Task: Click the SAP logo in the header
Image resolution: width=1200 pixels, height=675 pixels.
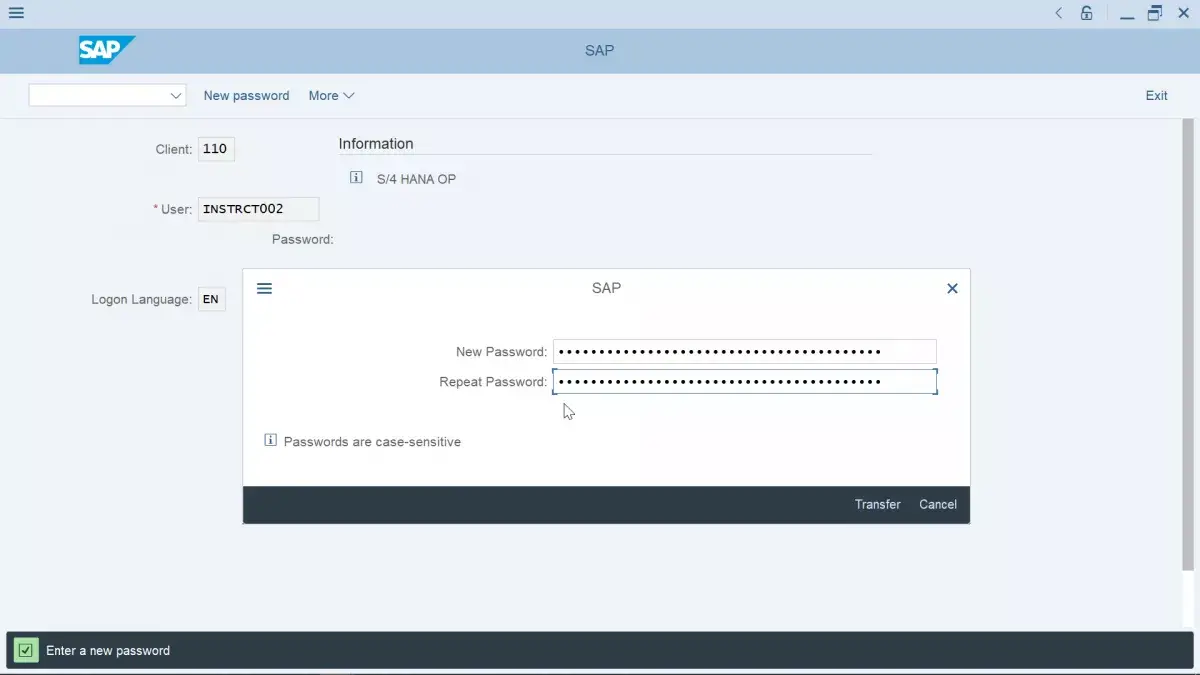Action: coord(106,49)
